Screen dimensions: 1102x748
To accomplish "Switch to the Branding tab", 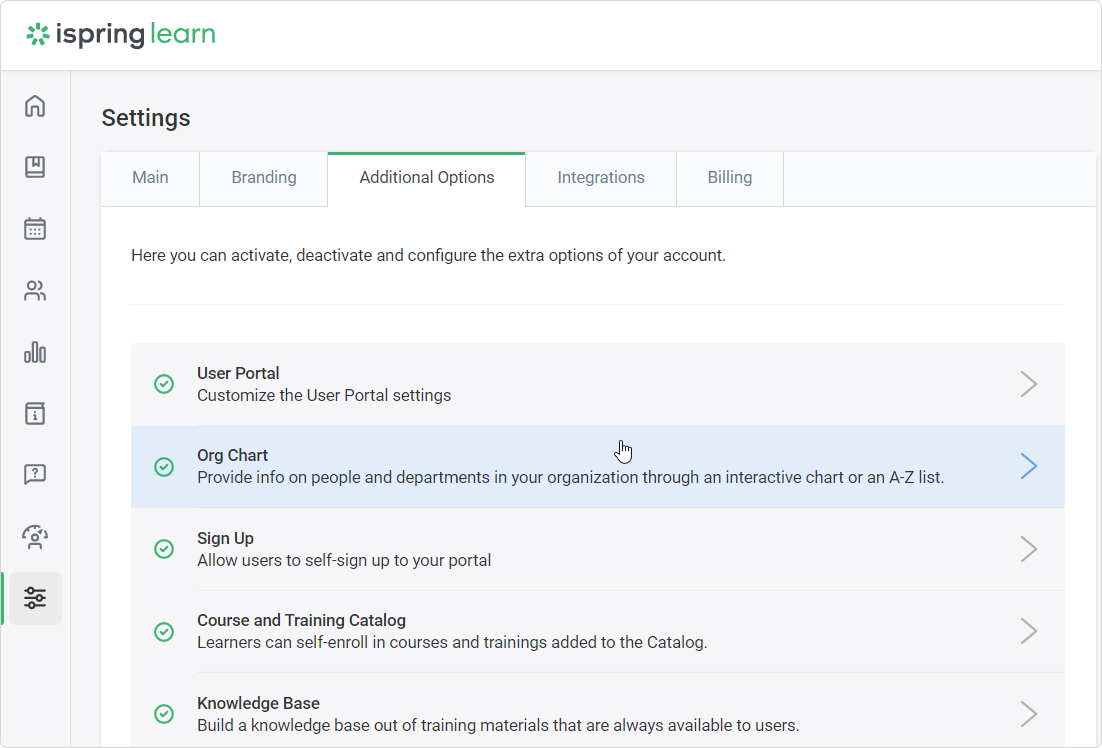I will tap(263, 177).
